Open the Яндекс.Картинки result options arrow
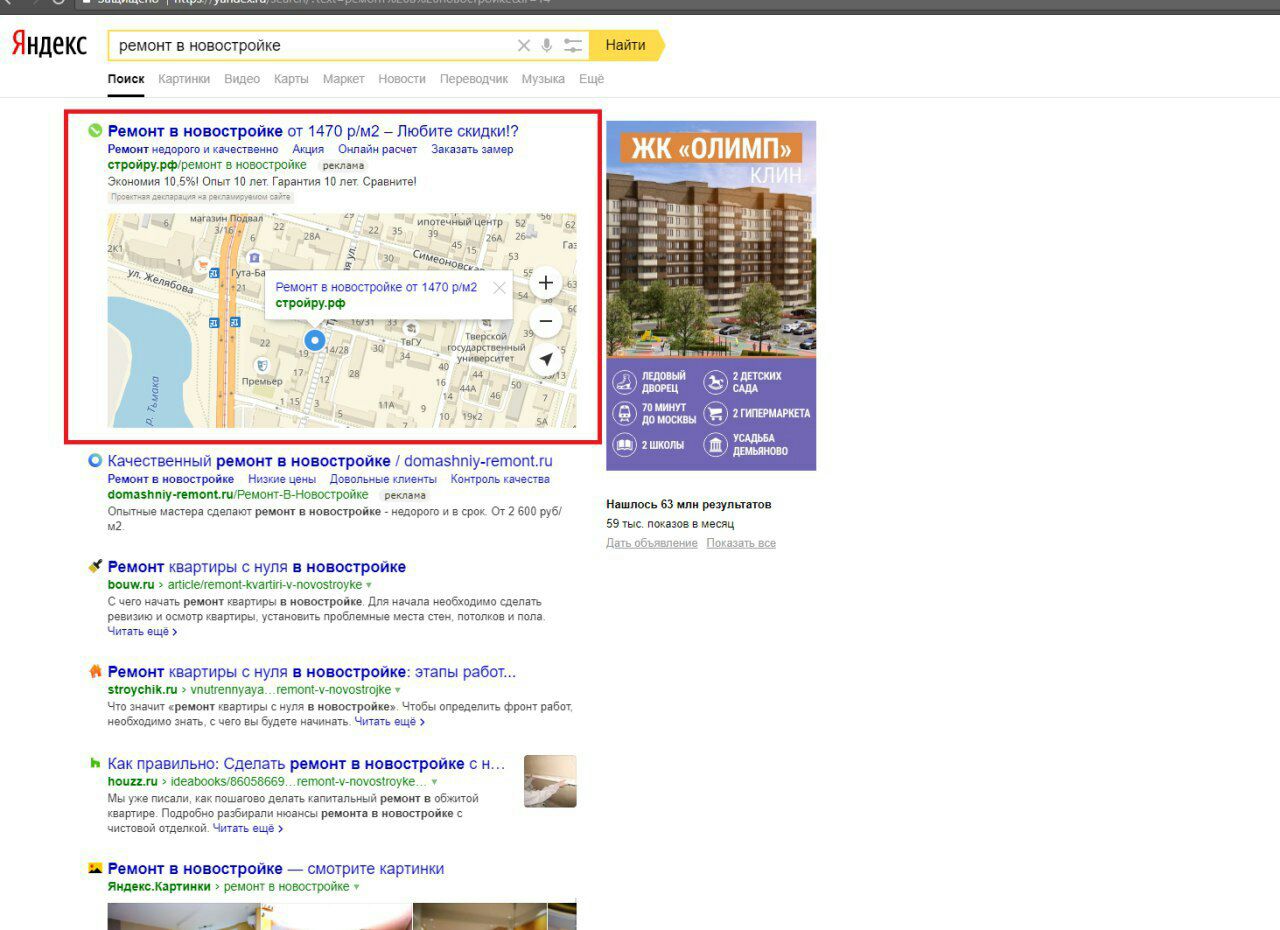 click(x=356, y=887)
